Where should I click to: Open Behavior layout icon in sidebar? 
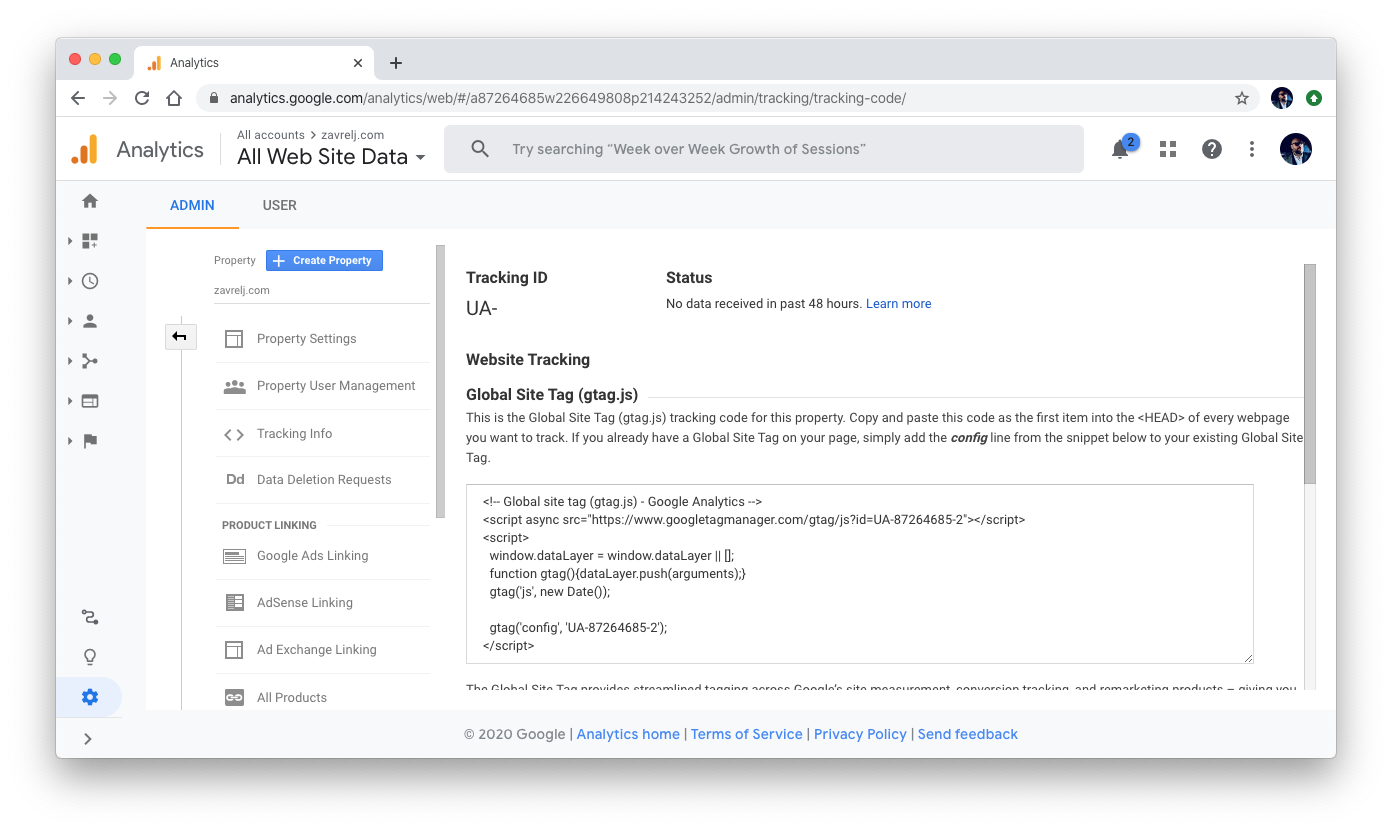point(90,401)
